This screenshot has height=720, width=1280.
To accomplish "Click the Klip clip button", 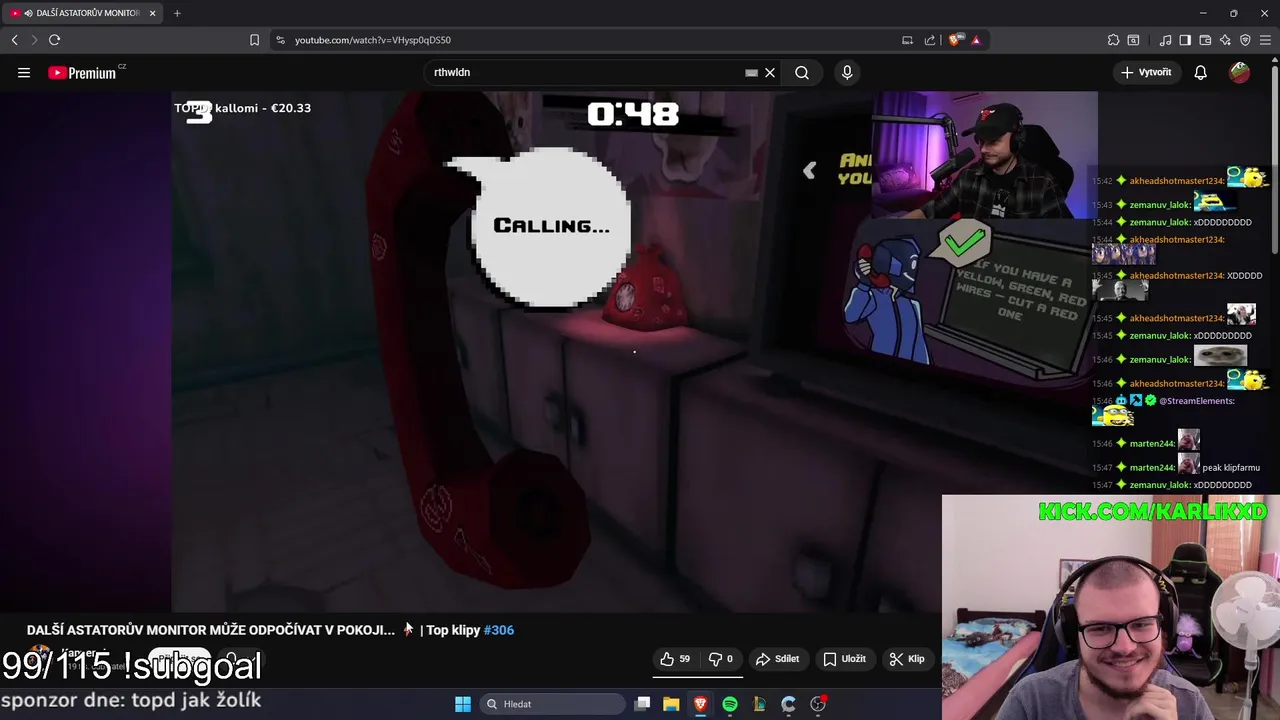I will (x=907, y=659).
